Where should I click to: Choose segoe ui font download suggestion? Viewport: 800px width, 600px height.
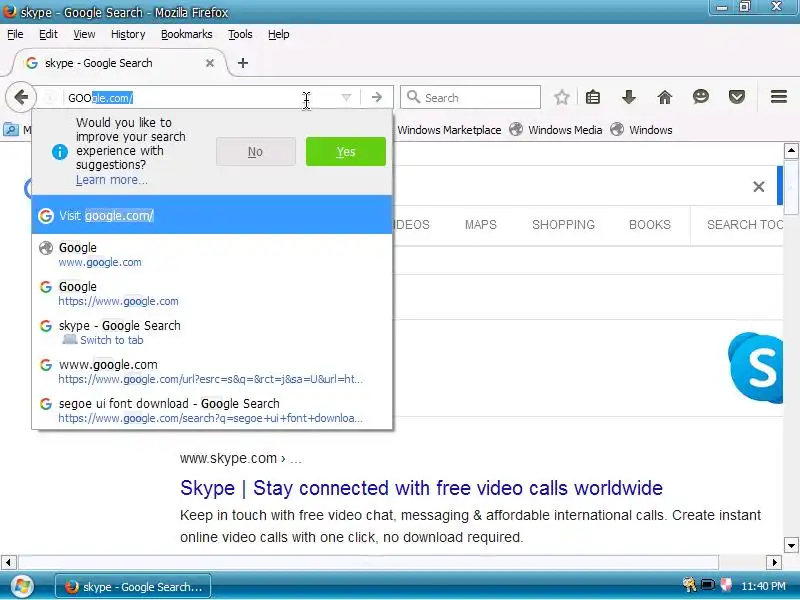pyautogui.click(x=212, y=410)
